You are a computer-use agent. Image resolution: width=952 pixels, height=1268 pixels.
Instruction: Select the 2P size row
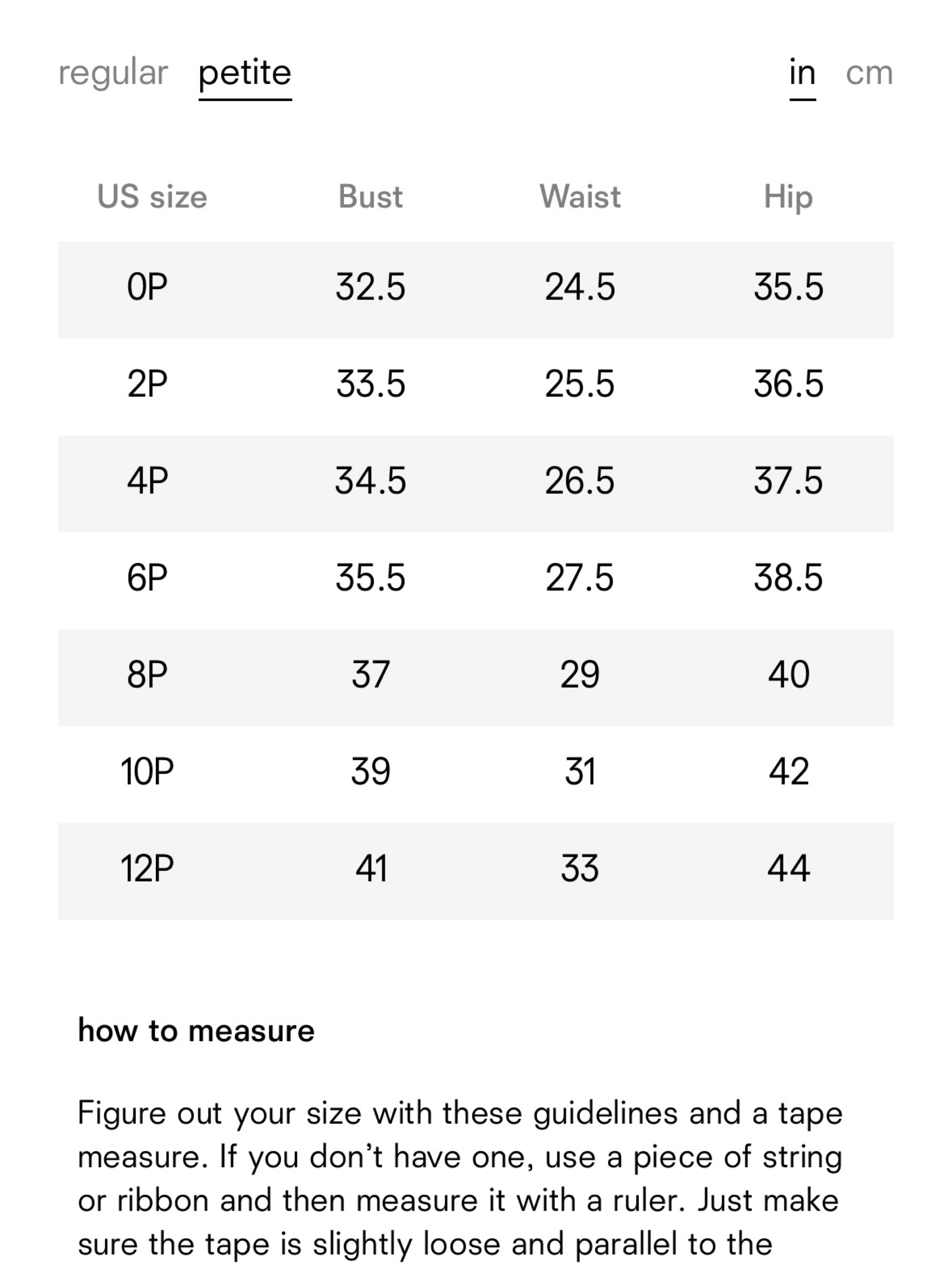pos(476,387)
